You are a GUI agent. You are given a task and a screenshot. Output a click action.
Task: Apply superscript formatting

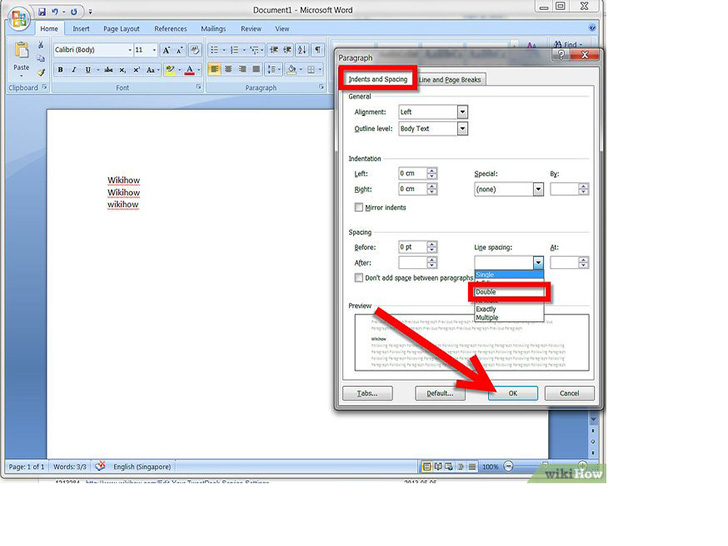point(136,70)
